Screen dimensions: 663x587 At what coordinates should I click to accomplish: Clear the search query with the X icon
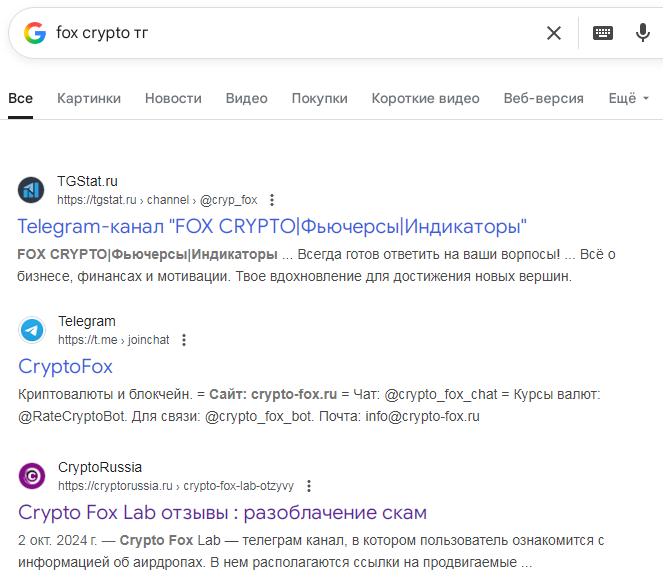pyautogui.click(x=553, y=33)
